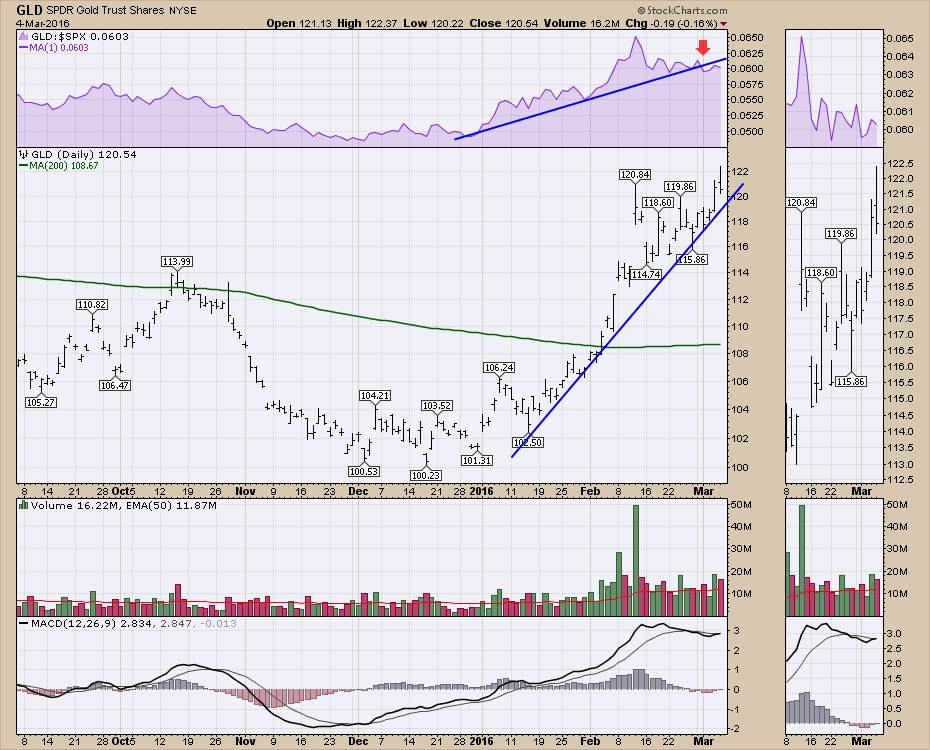Click the Open 121.13 value in header

(299, 23)
